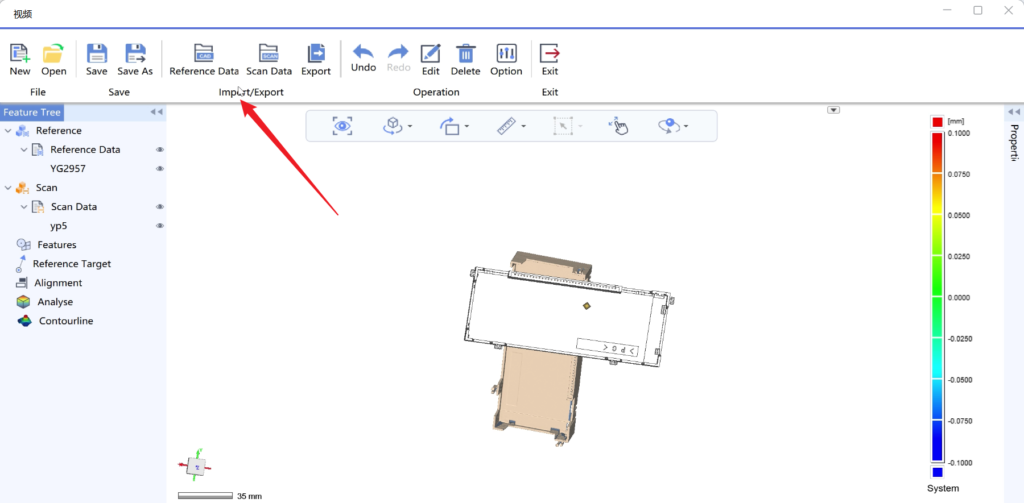Click the red swatch atop color scale
This screenshot has width=1024, height=503.
(x=937, y=121)
